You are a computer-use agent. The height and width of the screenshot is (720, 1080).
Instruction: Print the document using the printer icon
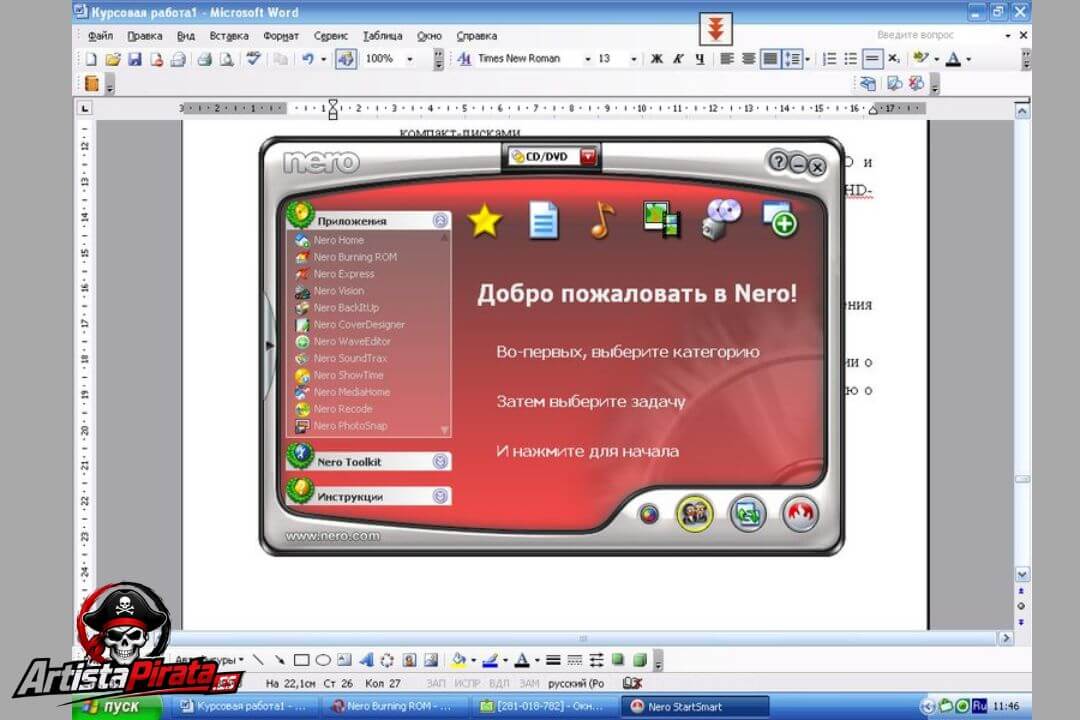point(204,59)
